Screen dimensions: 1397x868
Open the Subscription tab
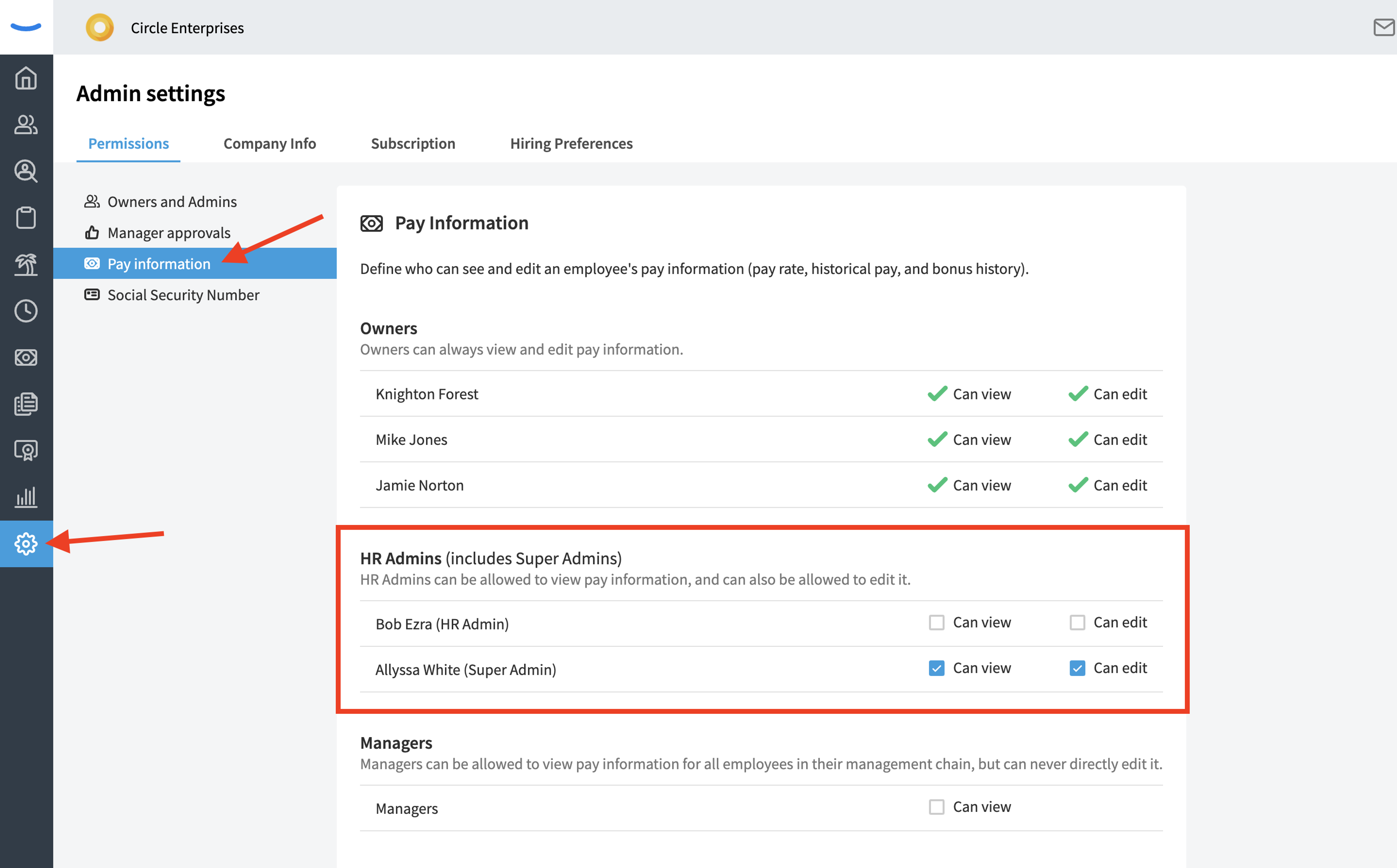coord(413,144)
